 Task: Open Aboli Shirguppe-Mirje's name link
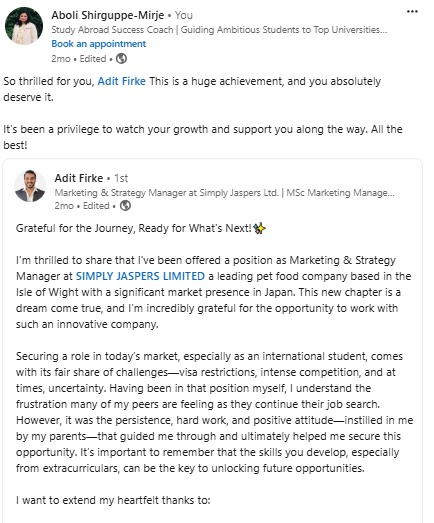pyautogui.click(x=107, y=15)
